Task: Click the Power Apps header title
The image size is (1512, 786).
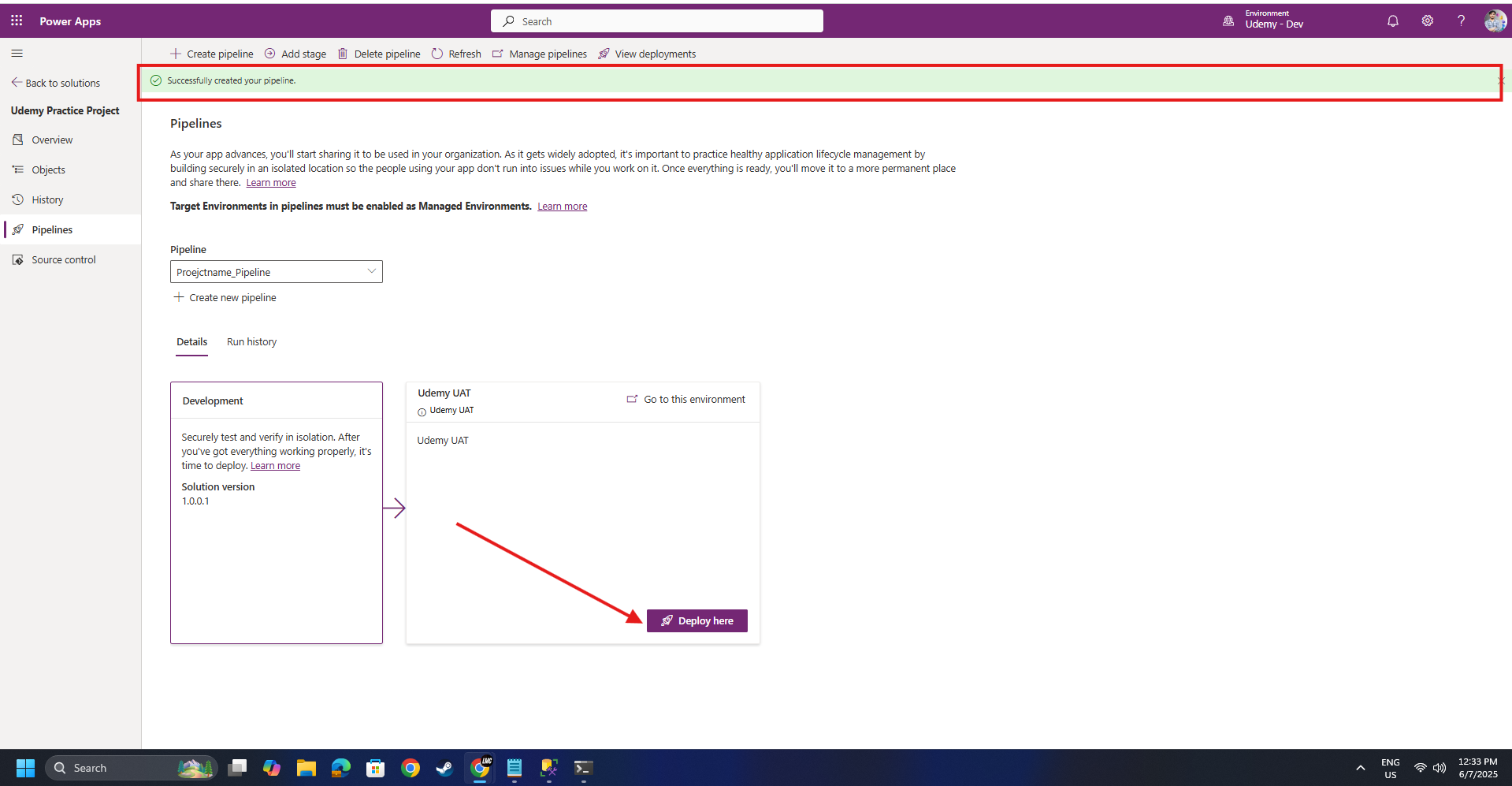Action: tap(70, 21)
